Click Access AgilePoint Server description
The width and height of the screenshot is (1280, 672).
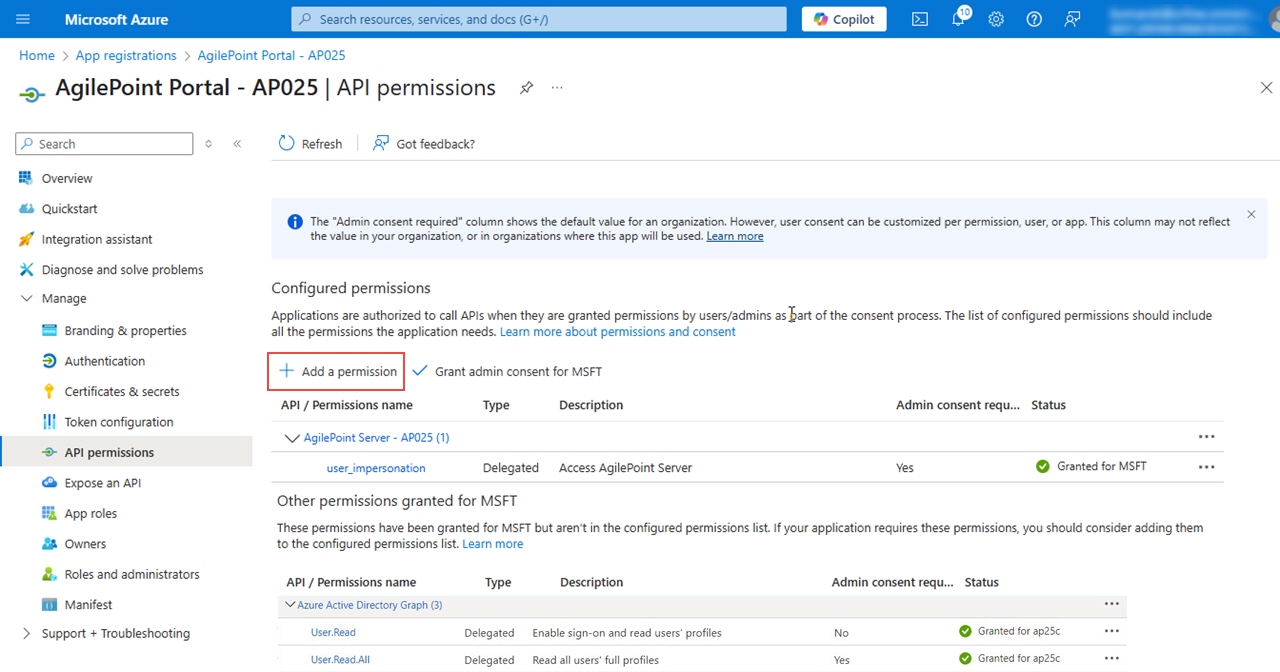[x=625, y=468]
